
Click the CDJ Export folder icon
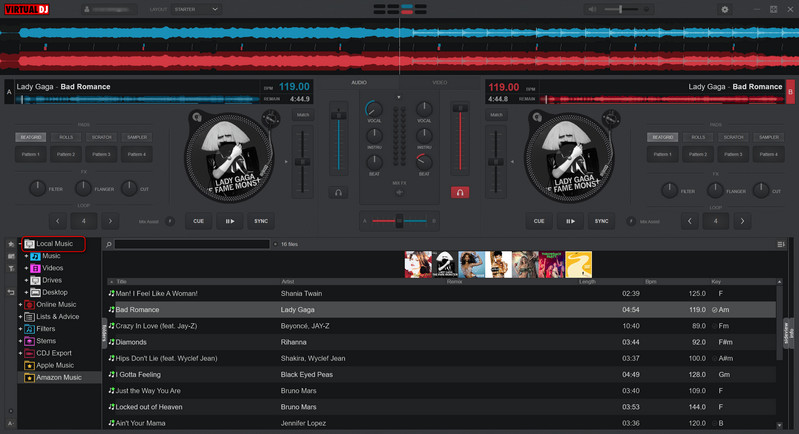(x=30, y=353)
